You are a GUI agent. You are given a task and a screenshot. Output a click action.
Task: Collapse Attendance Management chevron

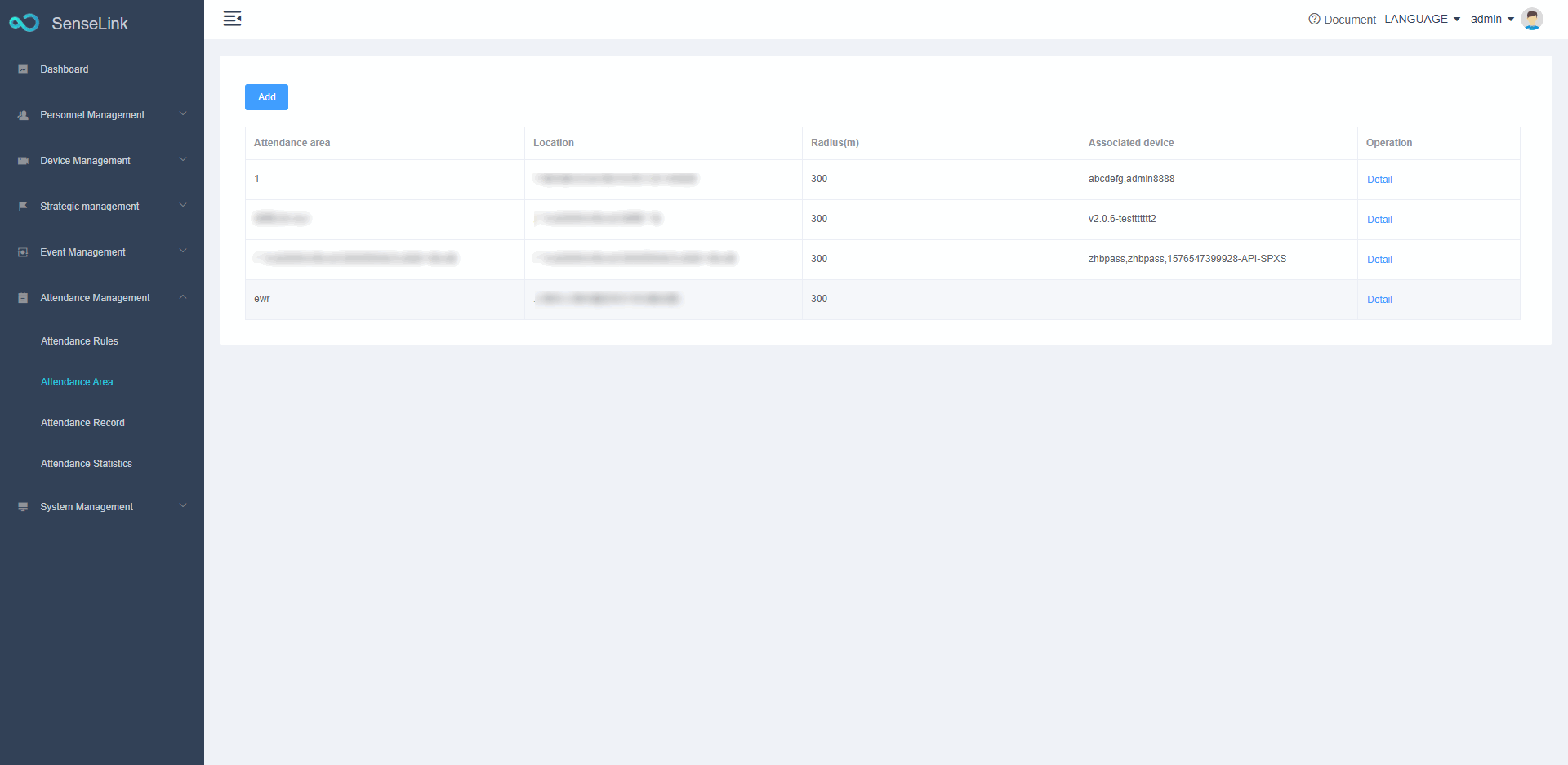(183, 297)
